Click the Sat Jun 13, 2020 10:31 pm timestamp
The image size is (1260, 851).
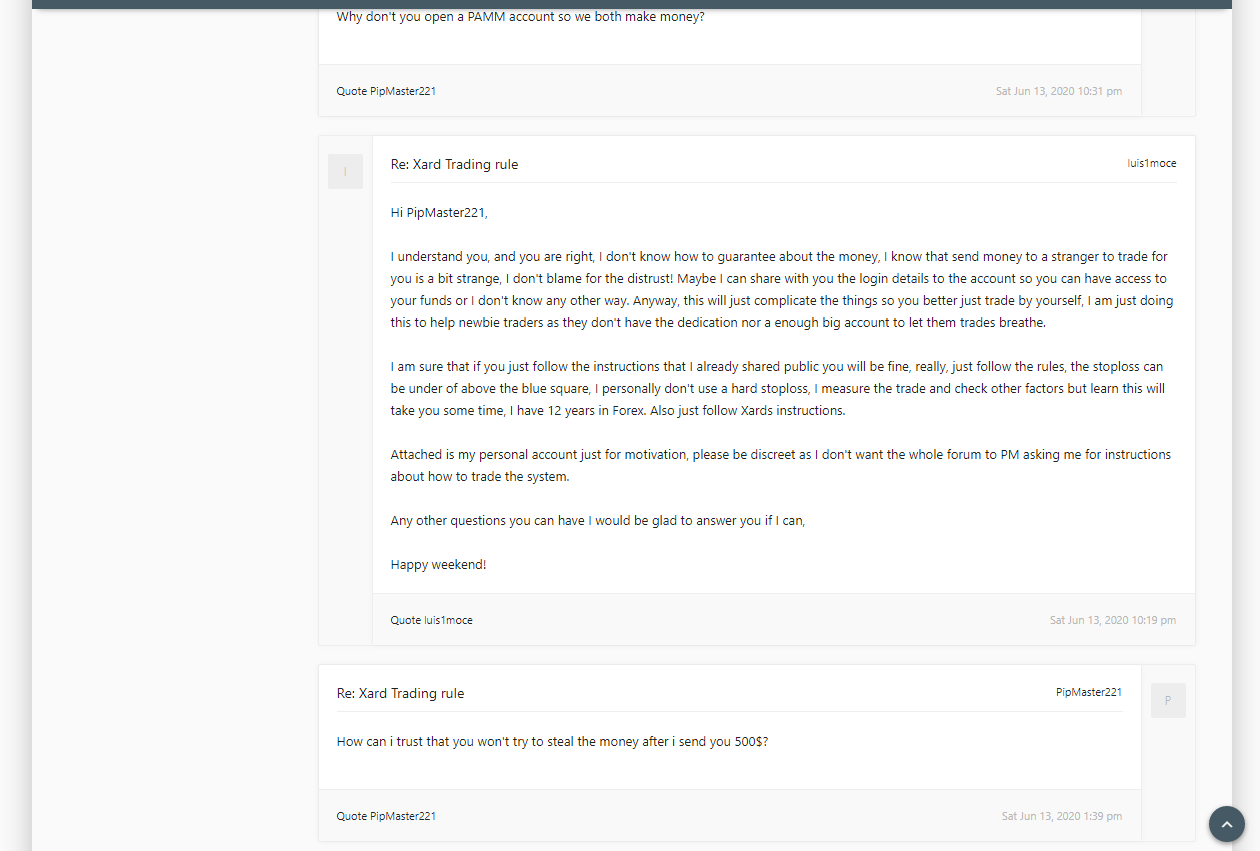(1059, 91)
